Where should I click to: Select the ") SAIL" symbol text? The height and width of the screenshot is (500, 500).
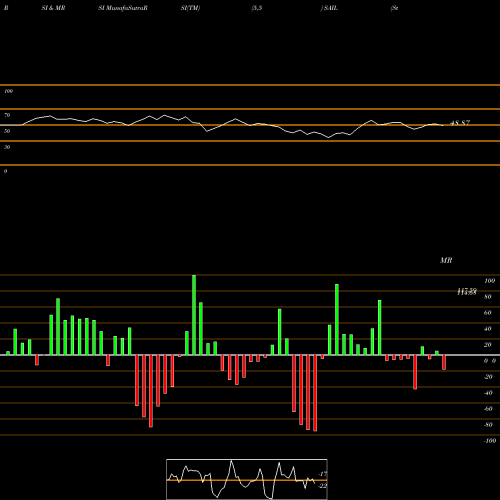click(329, 8)
